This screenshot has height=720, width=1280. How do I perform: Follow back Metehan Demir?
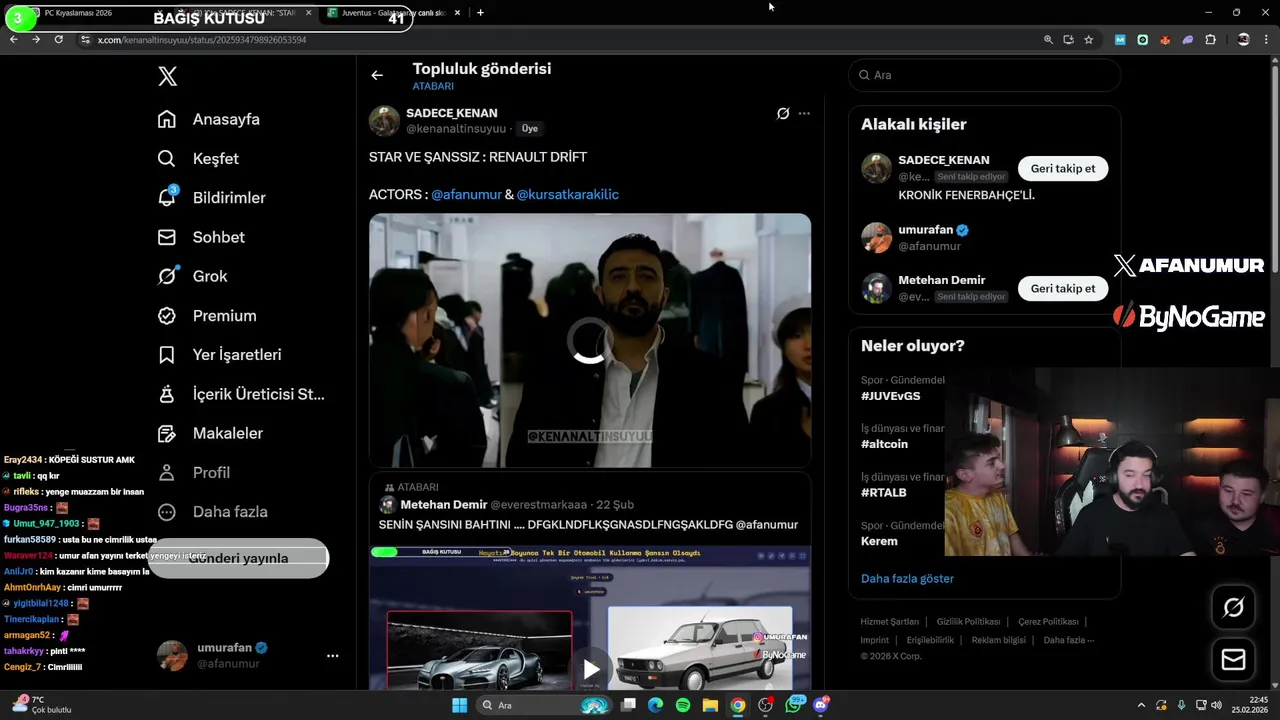point(1062,288)
